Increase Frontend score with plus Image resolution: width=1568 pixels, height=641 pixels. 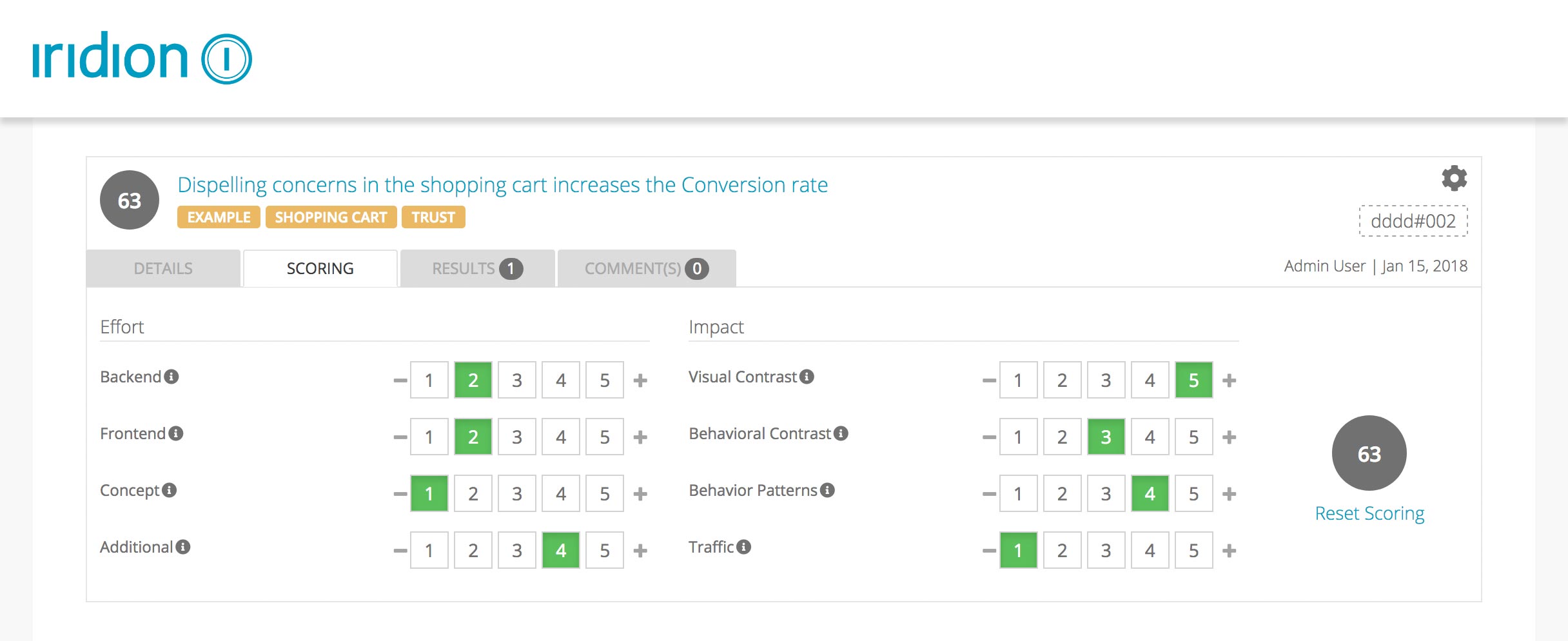tap(640, 437)
